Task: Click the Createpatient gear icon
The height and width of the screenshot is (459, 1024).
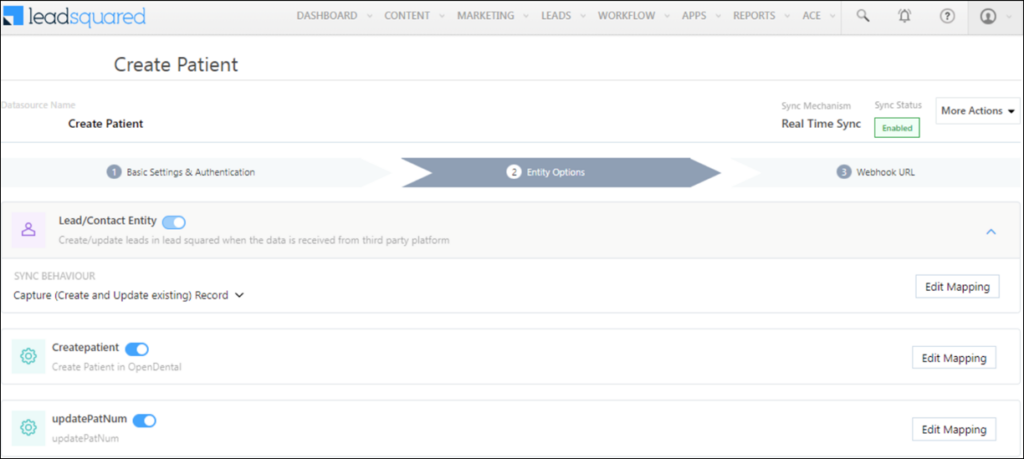Action: (x=28, y=356)
